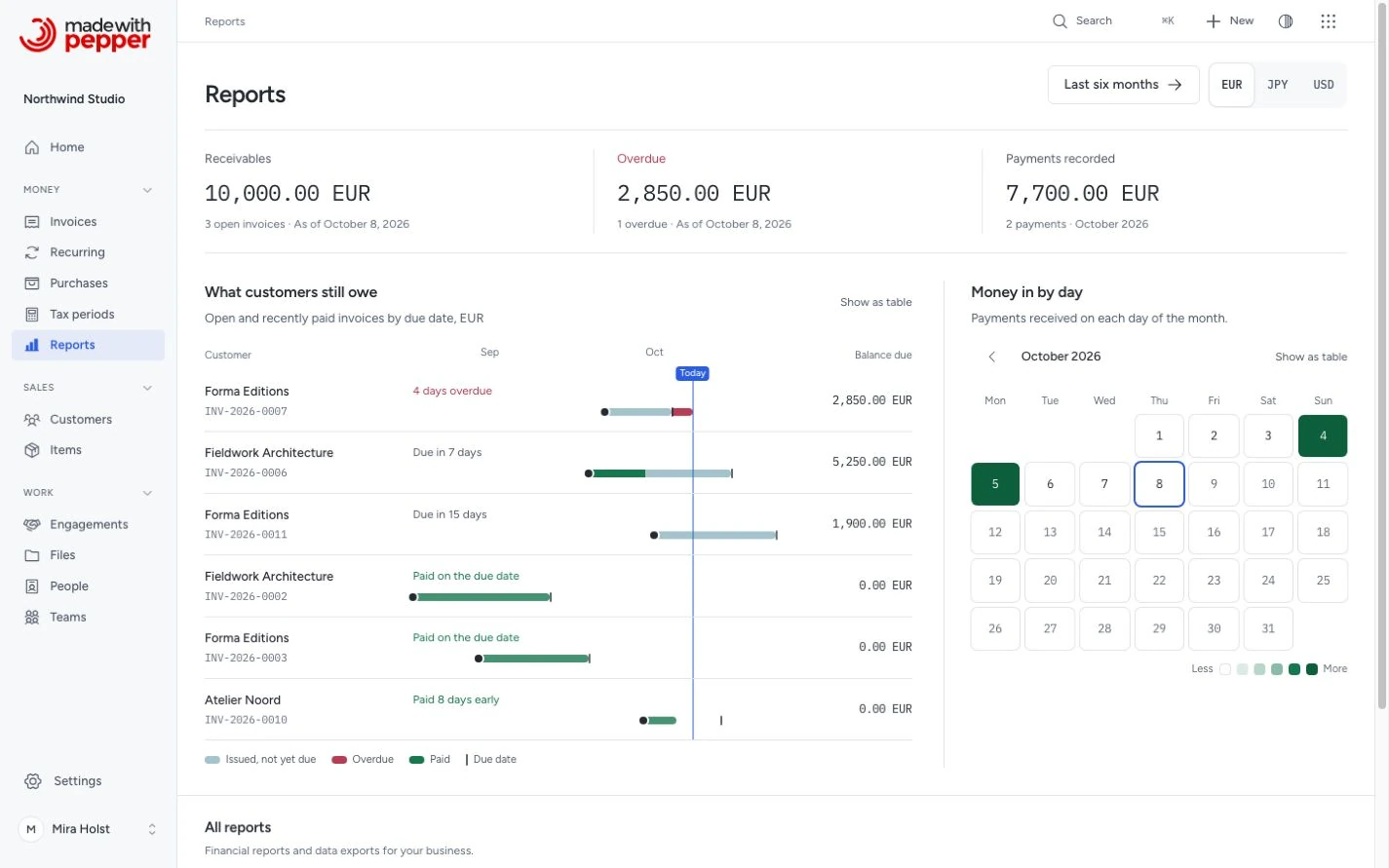Show Money in by day as table
Viewport: 1389px width, 868px height.
[1311, 357]
